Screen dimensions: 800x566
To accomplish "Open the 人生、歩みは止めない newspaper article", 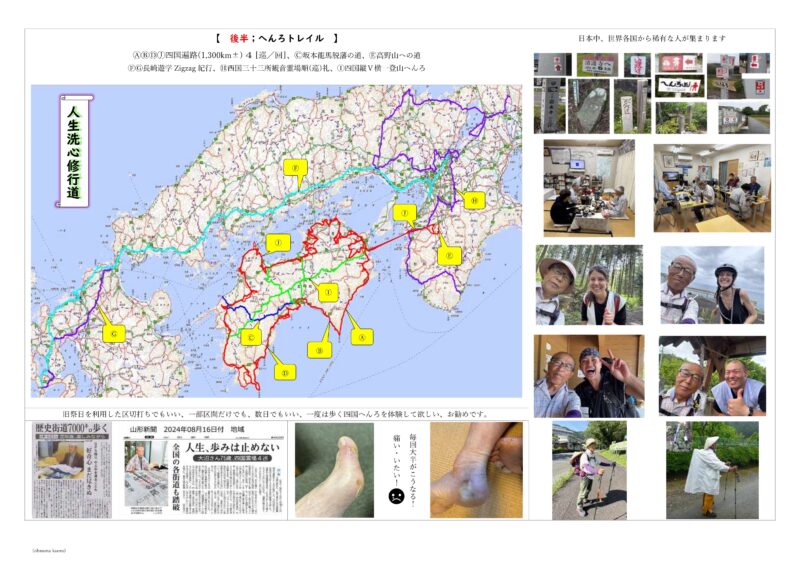I will tap(204, 477).
